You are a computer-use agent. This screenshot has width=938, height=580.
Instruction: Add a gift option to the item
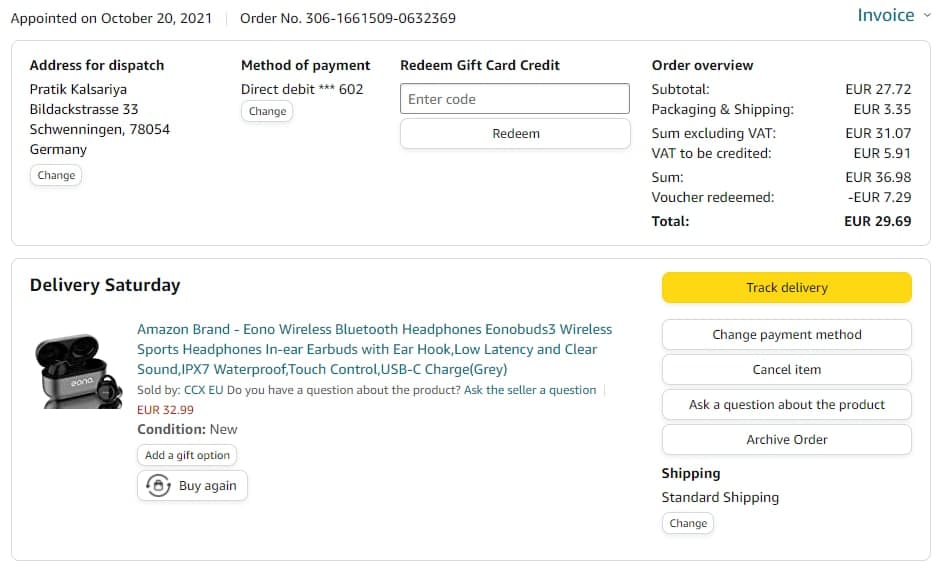(x=187, y=455)
